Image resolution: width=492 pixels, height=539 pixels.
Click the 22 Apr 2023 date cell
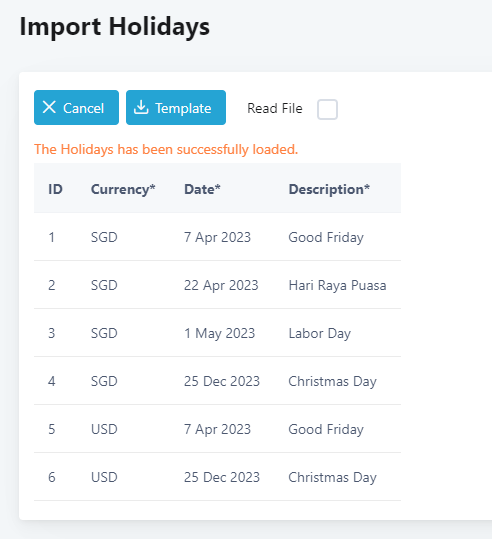pyautogui.click(x=221, y=285)
